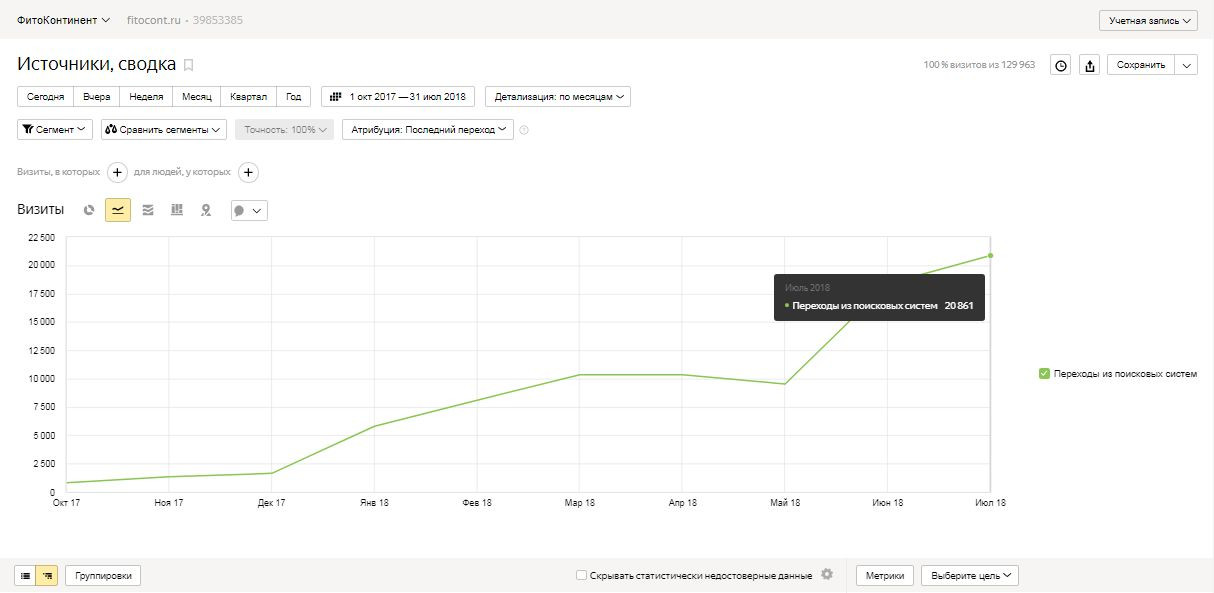This screenshot has width=1214, height=593.
Task: Open data settings gear icon
Action: coord(827,574)
